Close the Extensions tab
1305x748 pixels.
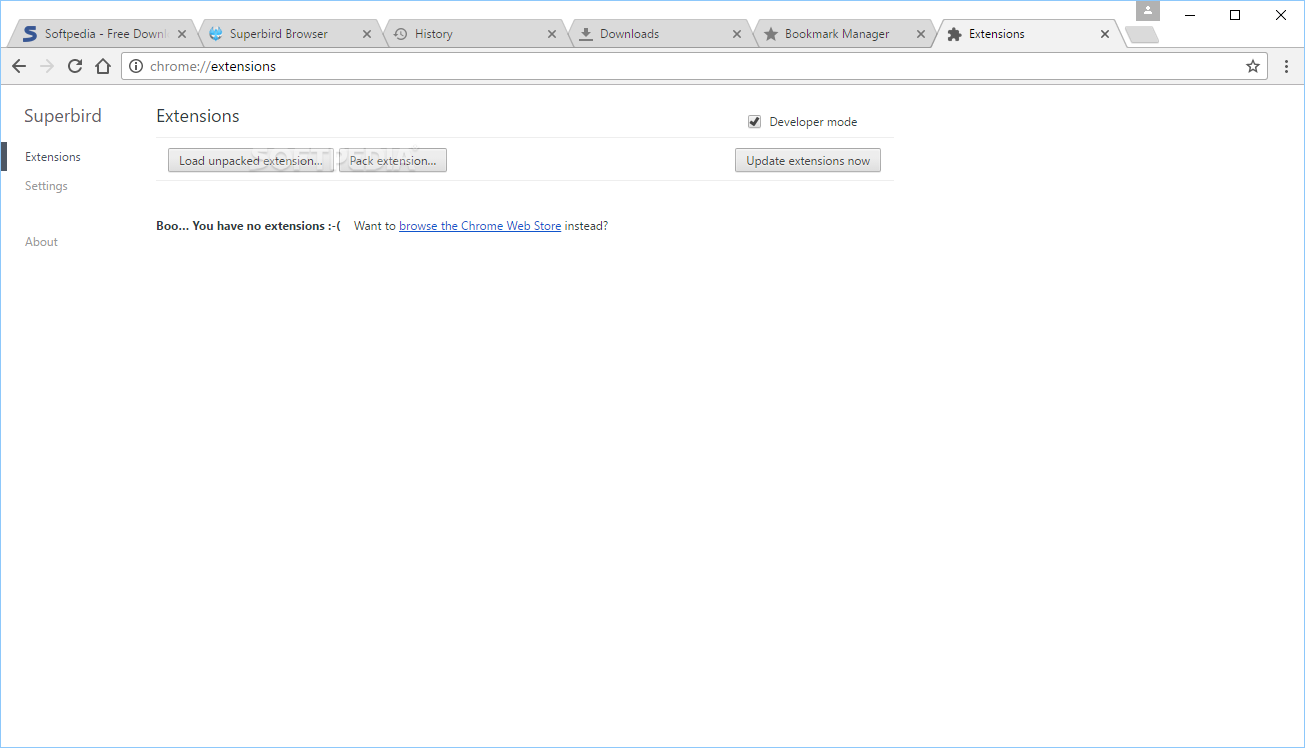coord(1105,34)
